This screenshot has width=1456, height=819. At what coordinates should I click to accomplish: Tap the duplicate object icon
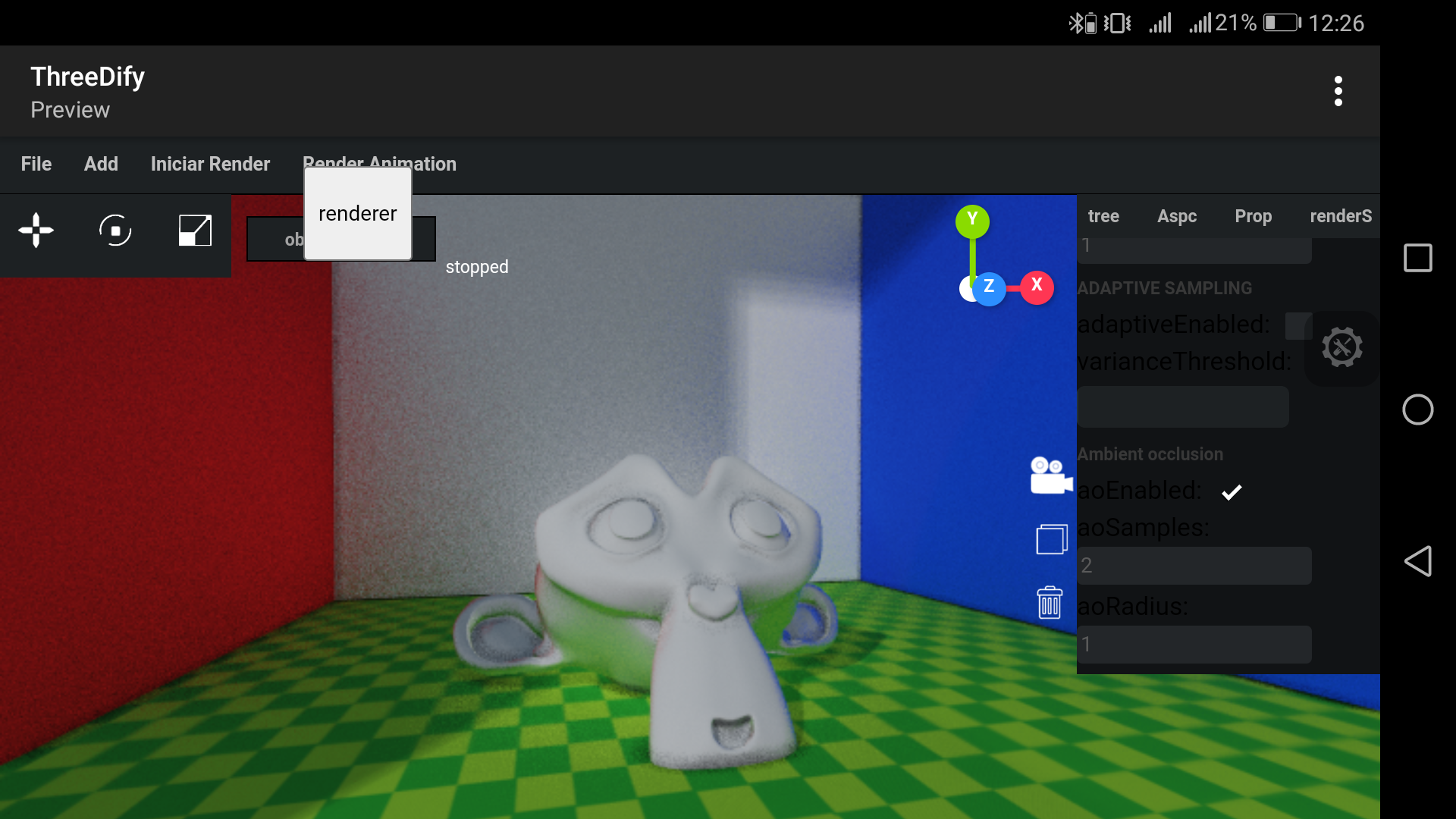pyautogui.click(x=1051, y=539)
